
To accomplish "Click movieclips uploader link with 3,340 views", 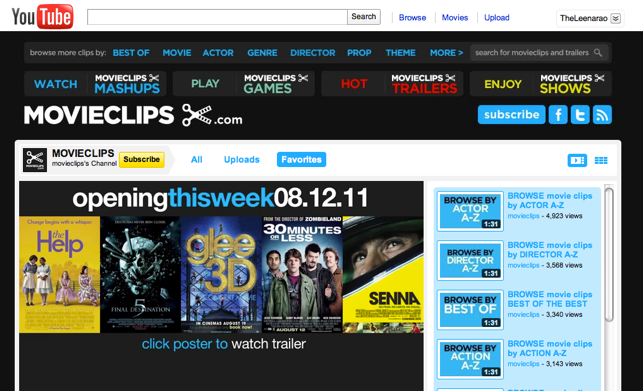I will tap(523, 314).
